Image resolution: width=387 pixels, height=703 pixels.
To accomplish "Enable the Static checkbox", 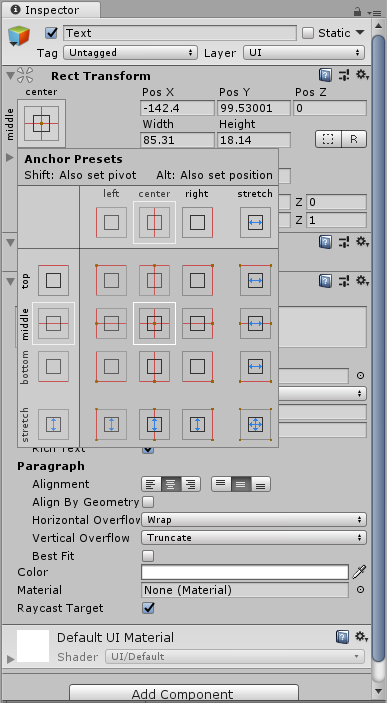I will coord(308,33).
